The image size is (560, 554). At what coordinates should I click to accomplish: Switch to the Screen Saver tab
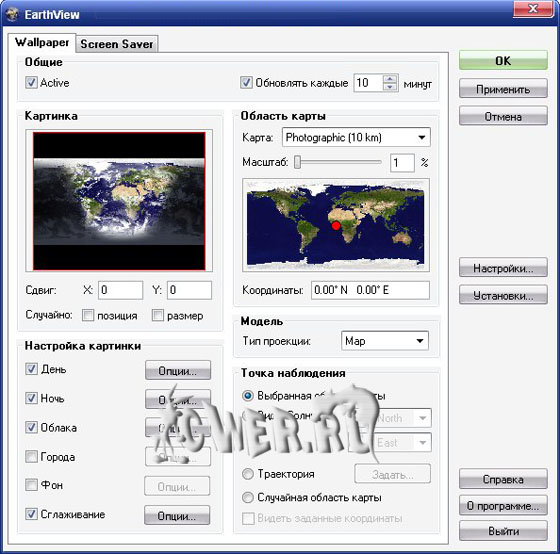pyautogui.click(x=117, y=44)
